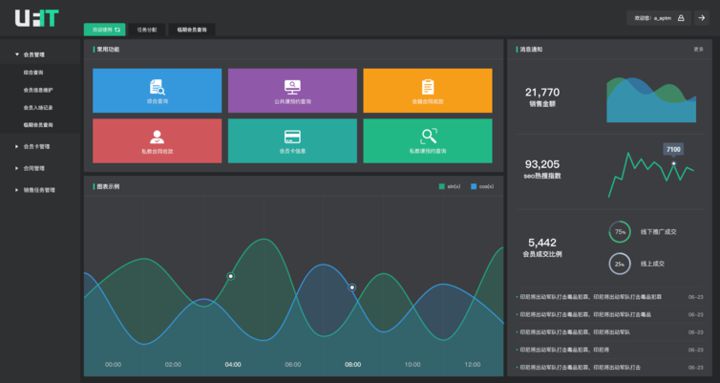Click the refresh icon on the green tab

coord(118,29)
